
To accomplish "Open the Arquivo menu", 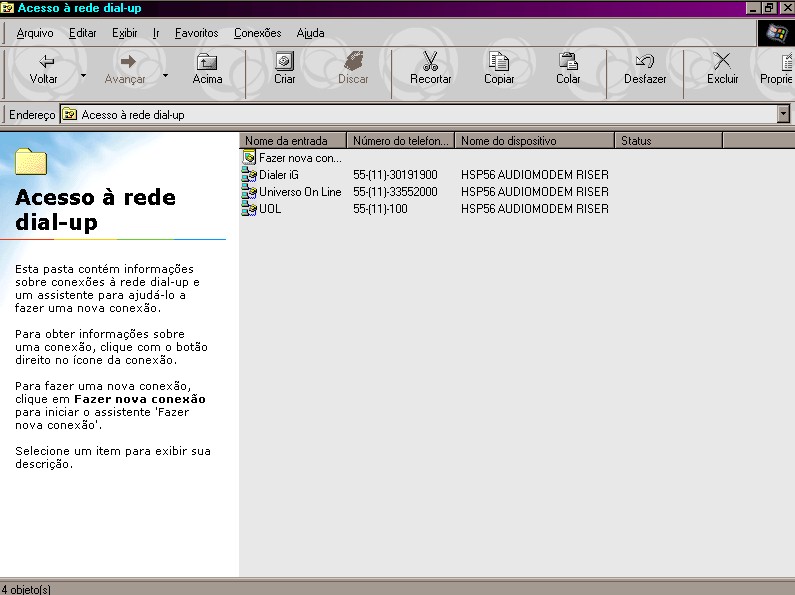I will point(34,33).
